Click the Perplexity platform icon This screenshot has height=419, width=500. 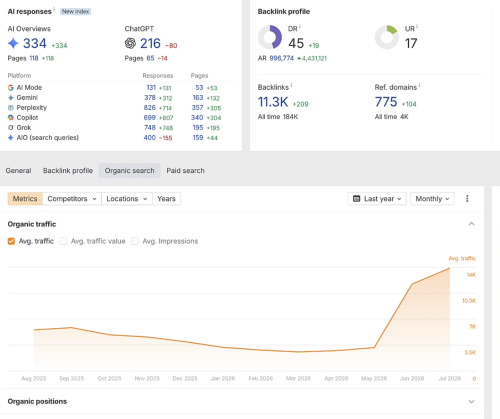pyautogui.click(x=11, y=108)
